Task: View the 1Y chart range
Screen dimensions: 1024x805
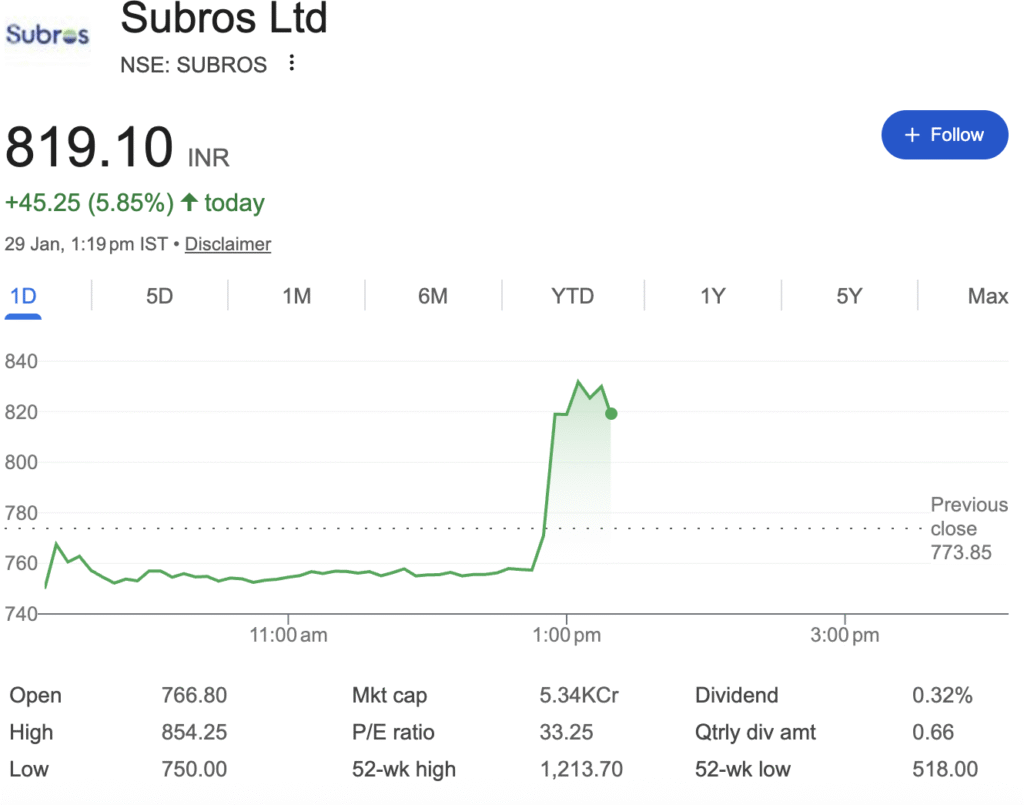Action: point(712,296)
